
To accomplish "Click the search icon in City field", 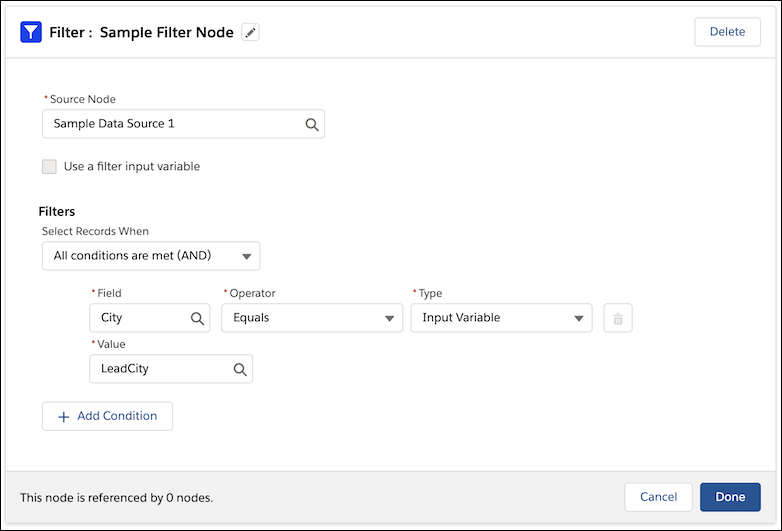I will pyautogui.click(x=197, y=318).
